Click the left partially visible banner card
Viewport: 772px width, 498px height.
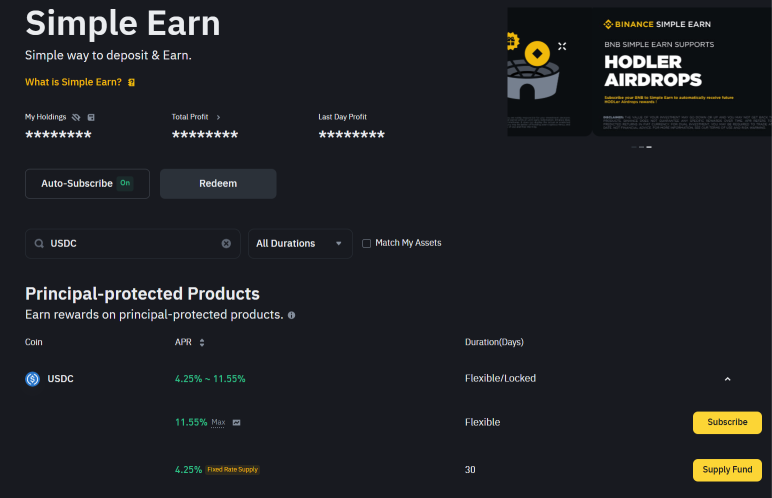[x=549, y=71]
